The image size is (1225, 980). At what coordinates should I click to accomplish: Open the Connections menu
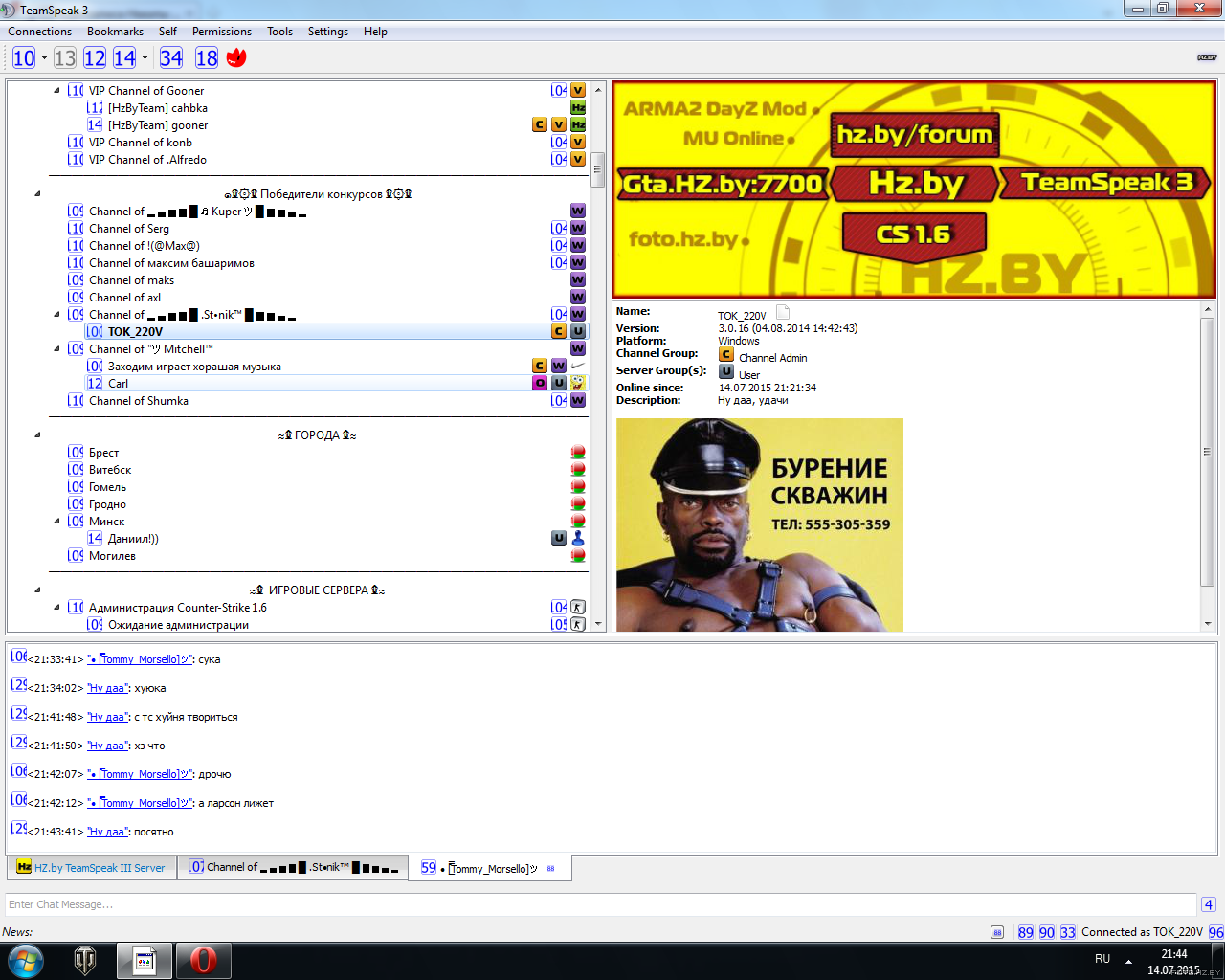40,32
